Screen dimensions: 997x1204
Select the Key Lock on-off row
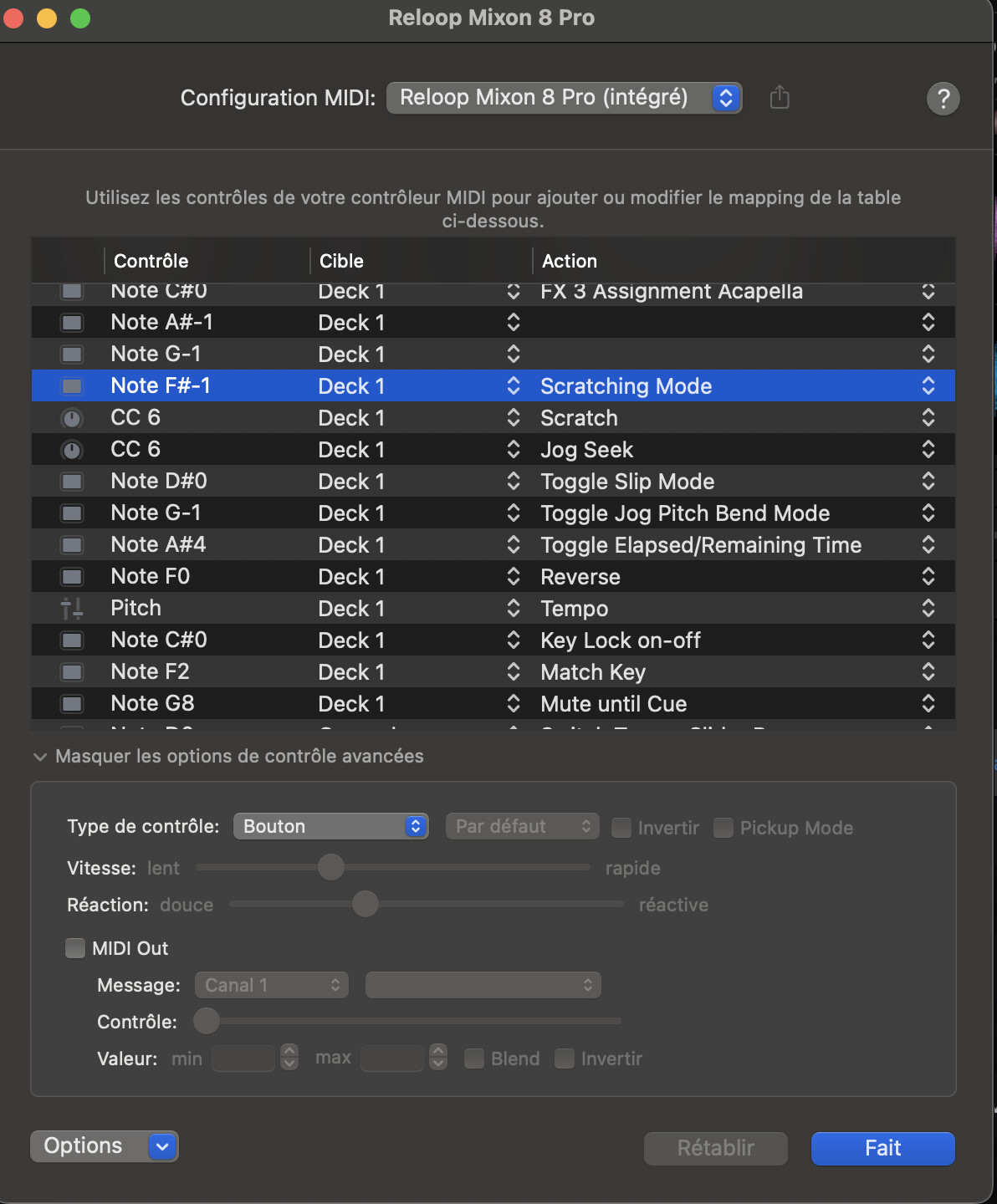[x=493, y=640]
